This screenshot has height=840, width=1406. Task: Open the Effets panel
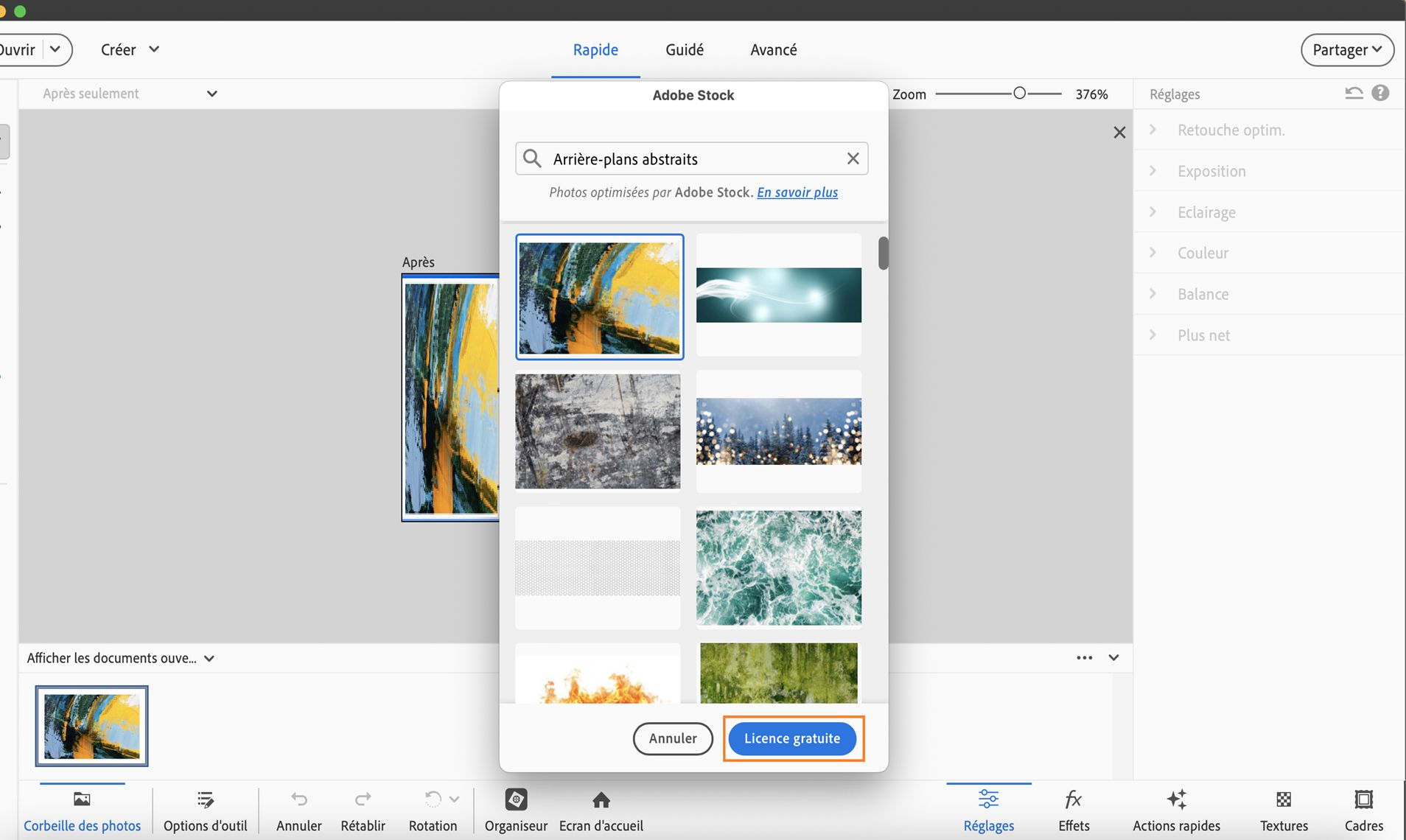(x=1074, y=810)
